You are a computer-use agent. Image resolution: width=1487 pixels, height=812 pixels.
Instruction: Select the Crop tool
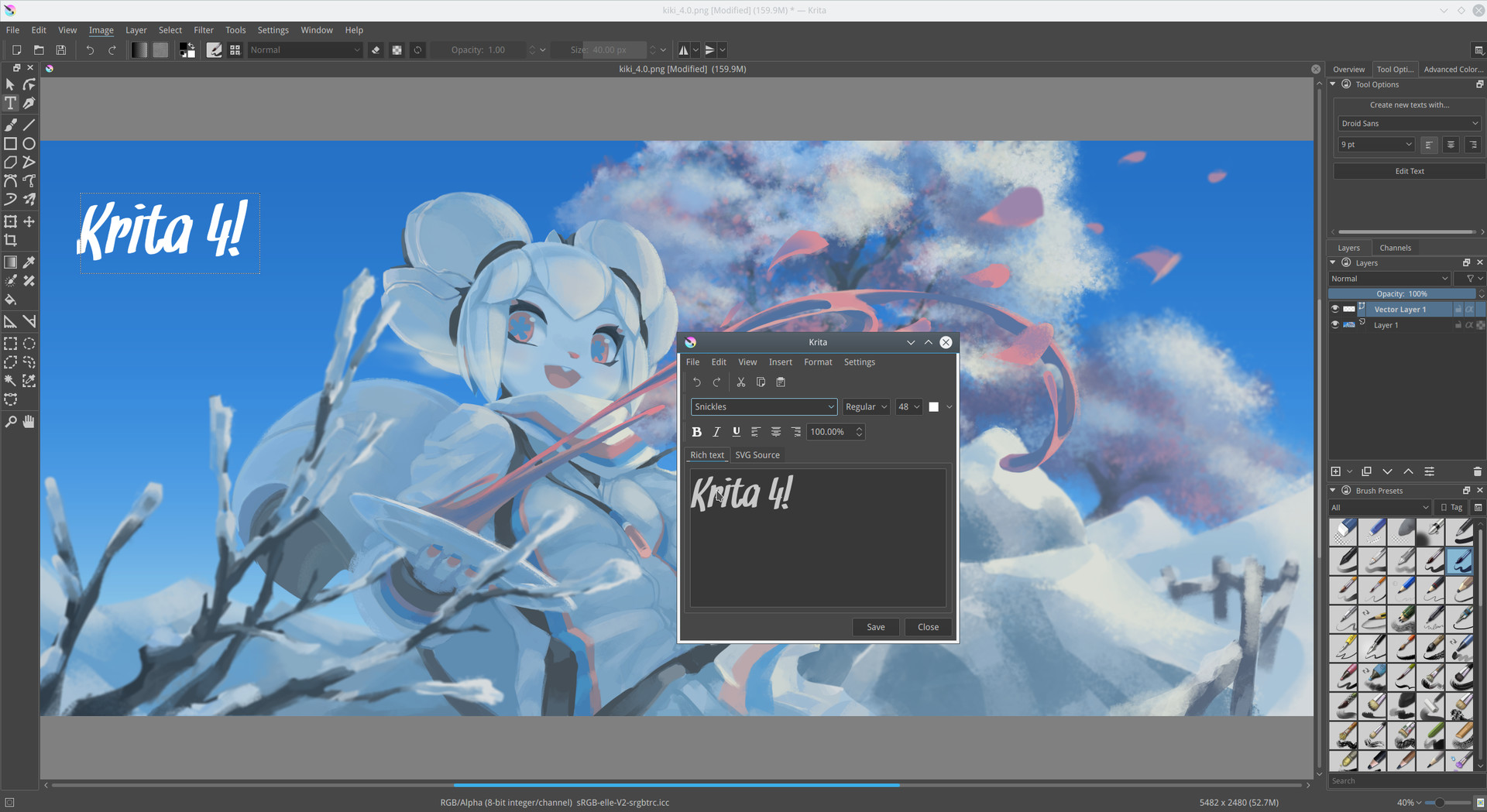click(x=11, y=240)
